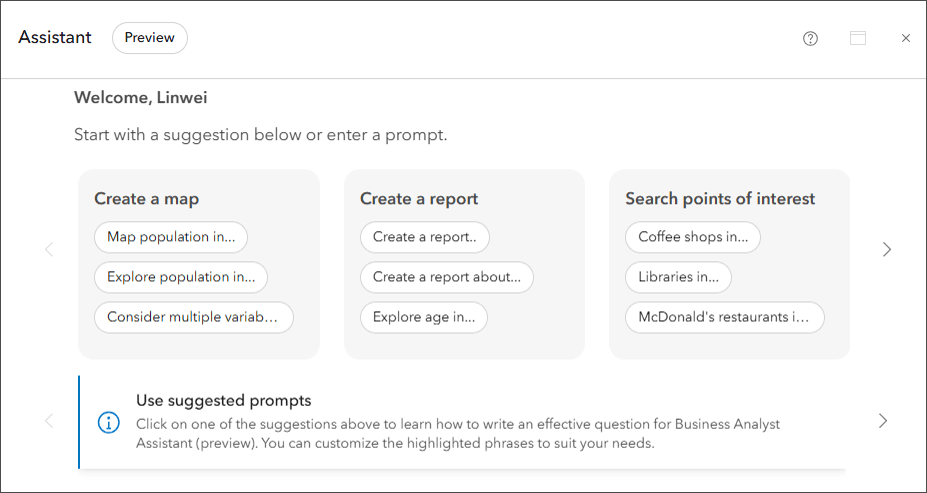Select the "Create a report.." prompt
The image size is (927, 493).
point(425,237)
